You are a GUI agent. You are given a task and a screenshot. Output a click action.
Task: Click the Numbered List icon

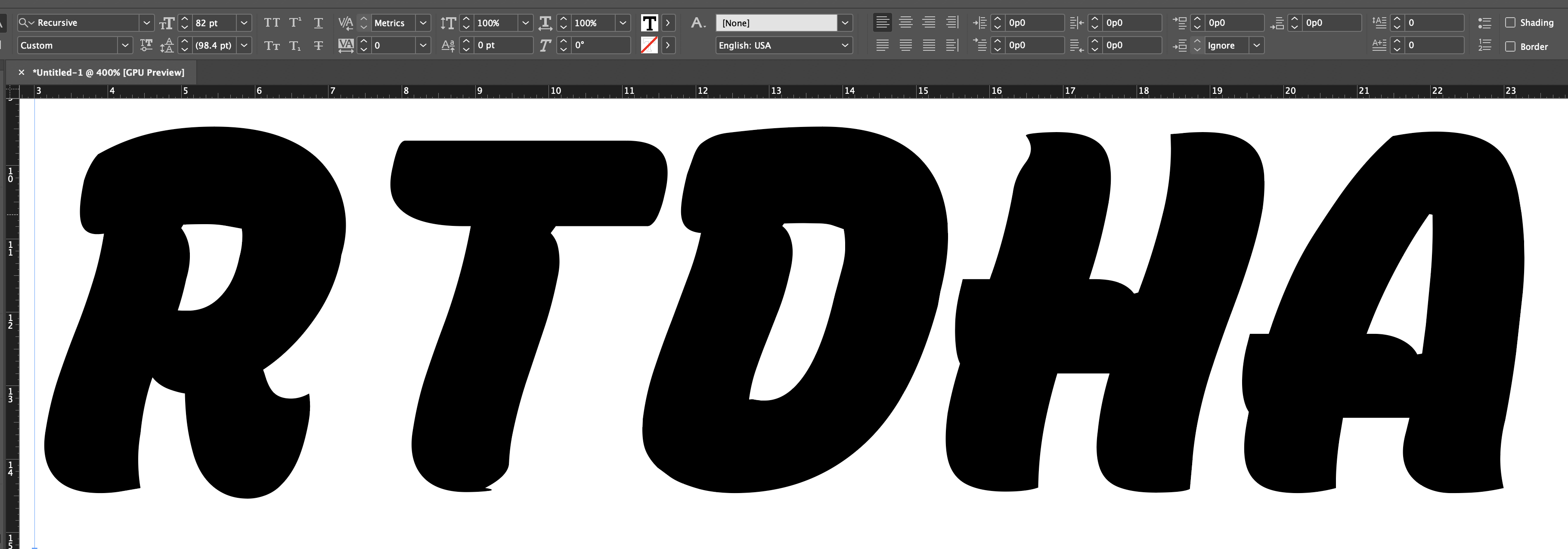coord(1484,46)
